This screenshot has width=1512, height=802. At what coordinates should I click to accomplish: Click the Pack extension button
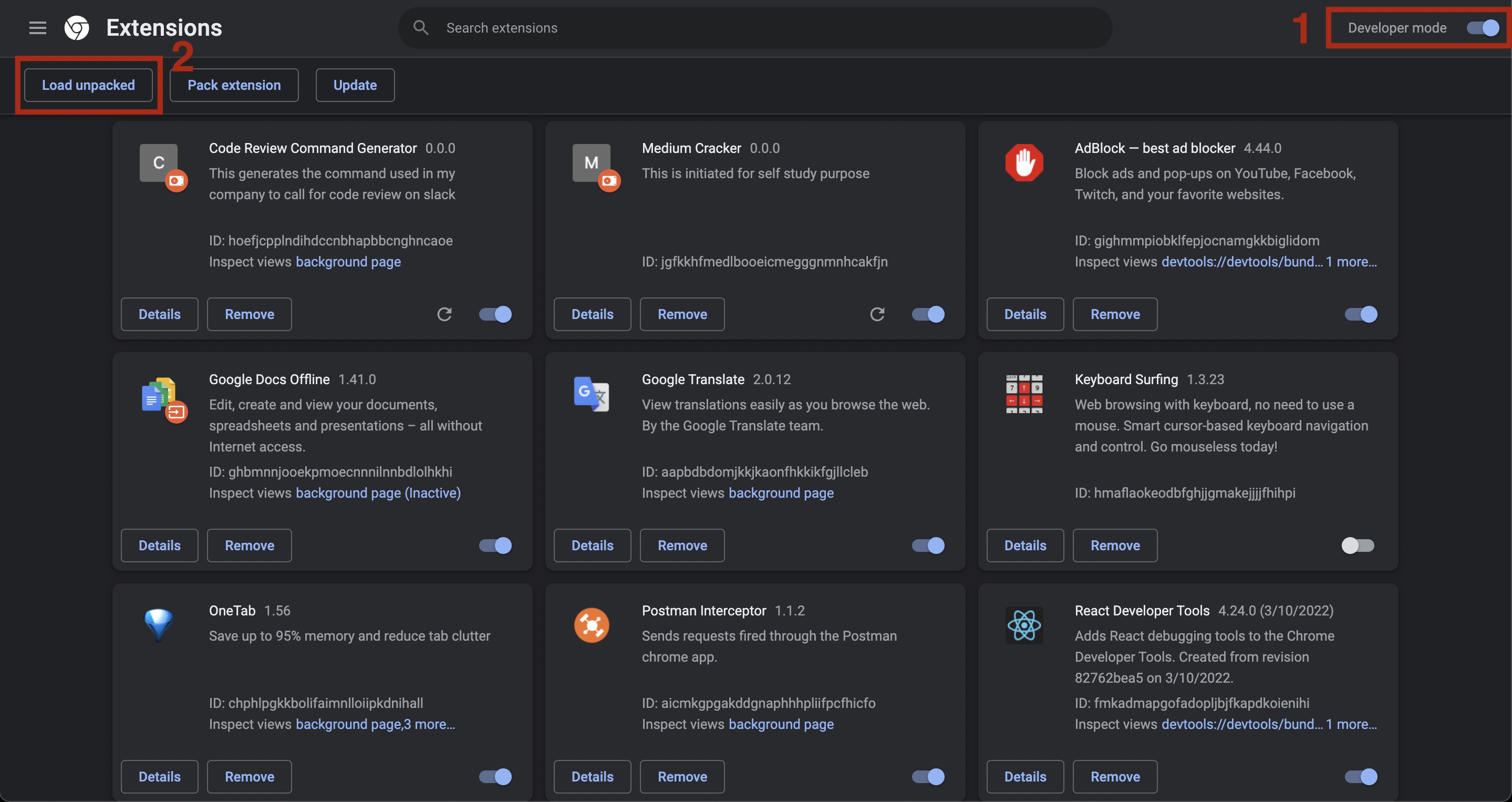[x=234, y=85]
